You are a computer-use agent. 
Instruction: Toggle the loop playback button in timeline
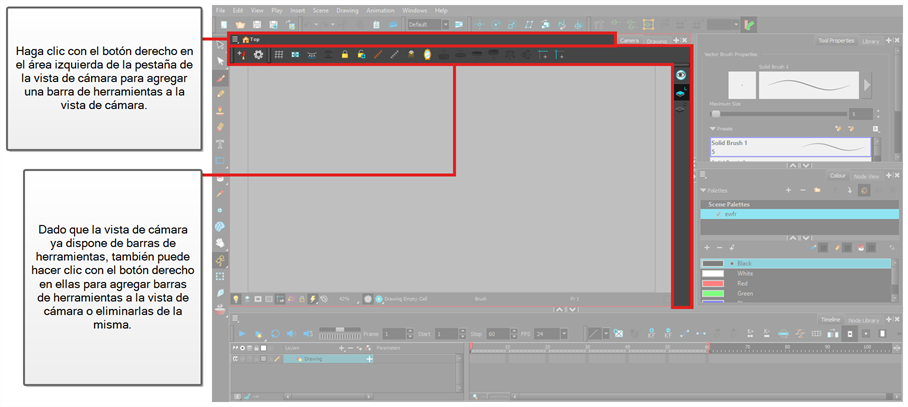click(x=275, y=332)
